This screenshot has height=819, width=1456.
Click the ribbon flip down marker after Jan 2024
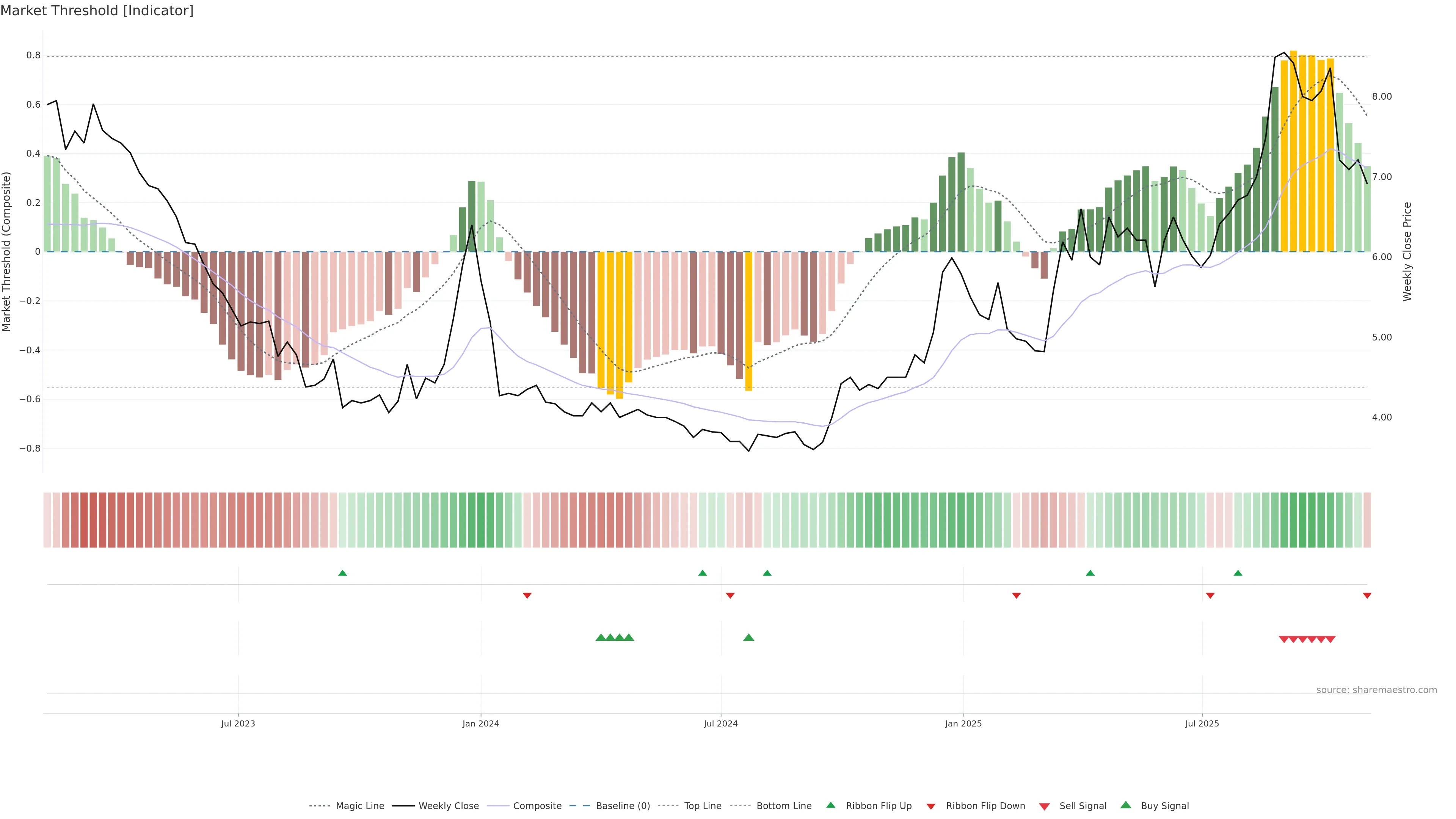[x=527, y=595]
